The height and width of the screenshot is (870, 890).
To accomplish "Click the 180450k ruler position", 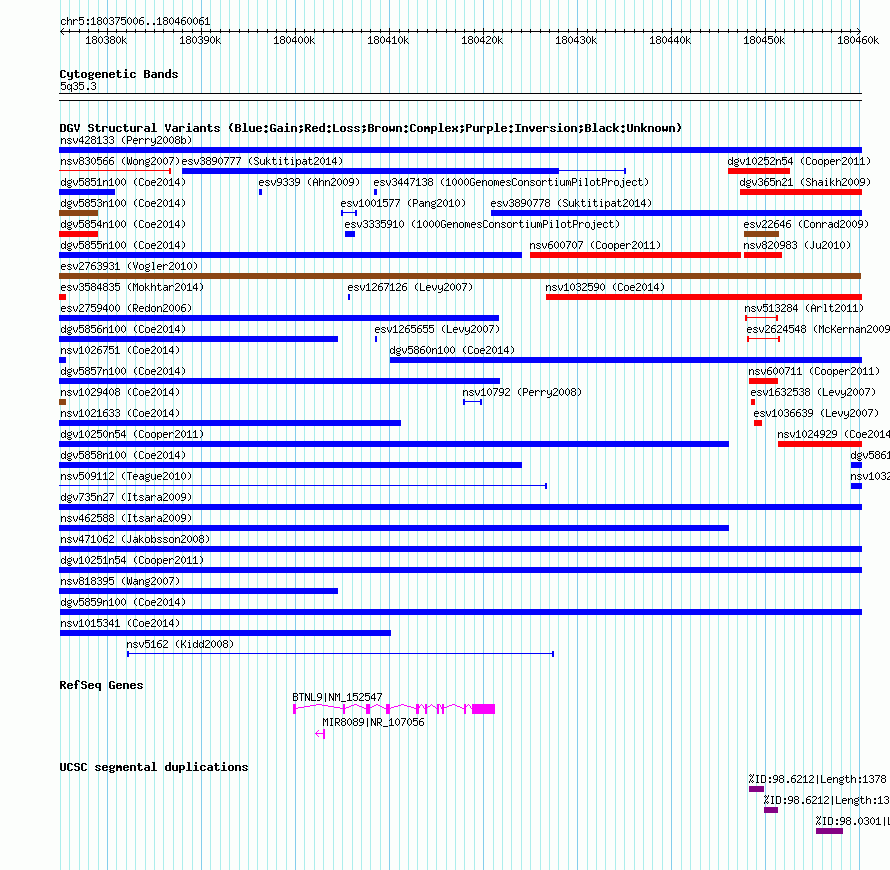I will [764, 40].
